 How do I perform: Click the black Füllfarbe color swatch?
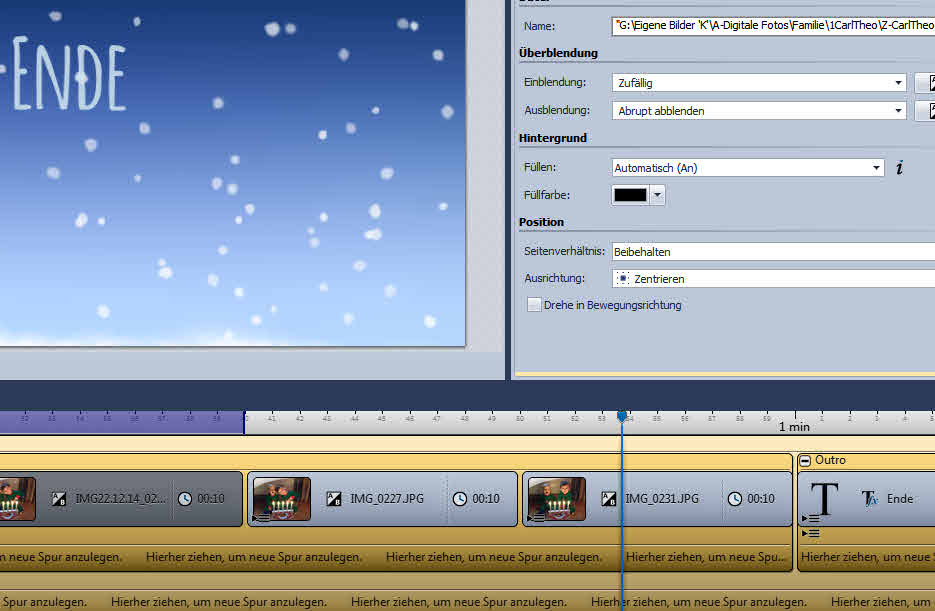point(630,196)
